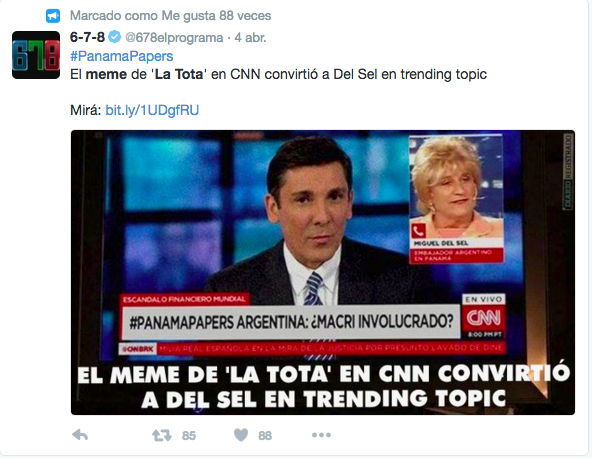Click the blue verified badge

[115, 37]
